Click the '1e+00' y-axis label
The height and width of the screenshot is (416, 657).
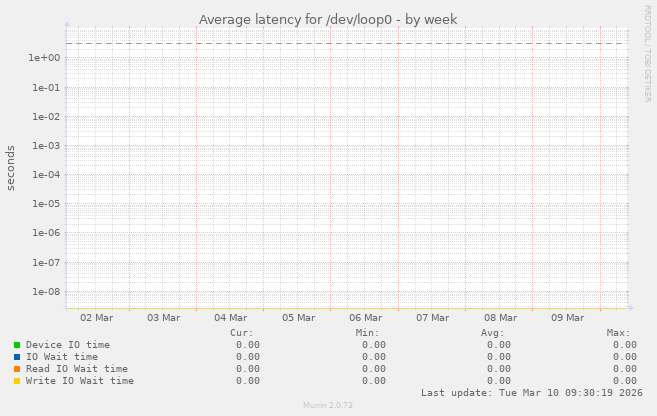tap(44, 58)
